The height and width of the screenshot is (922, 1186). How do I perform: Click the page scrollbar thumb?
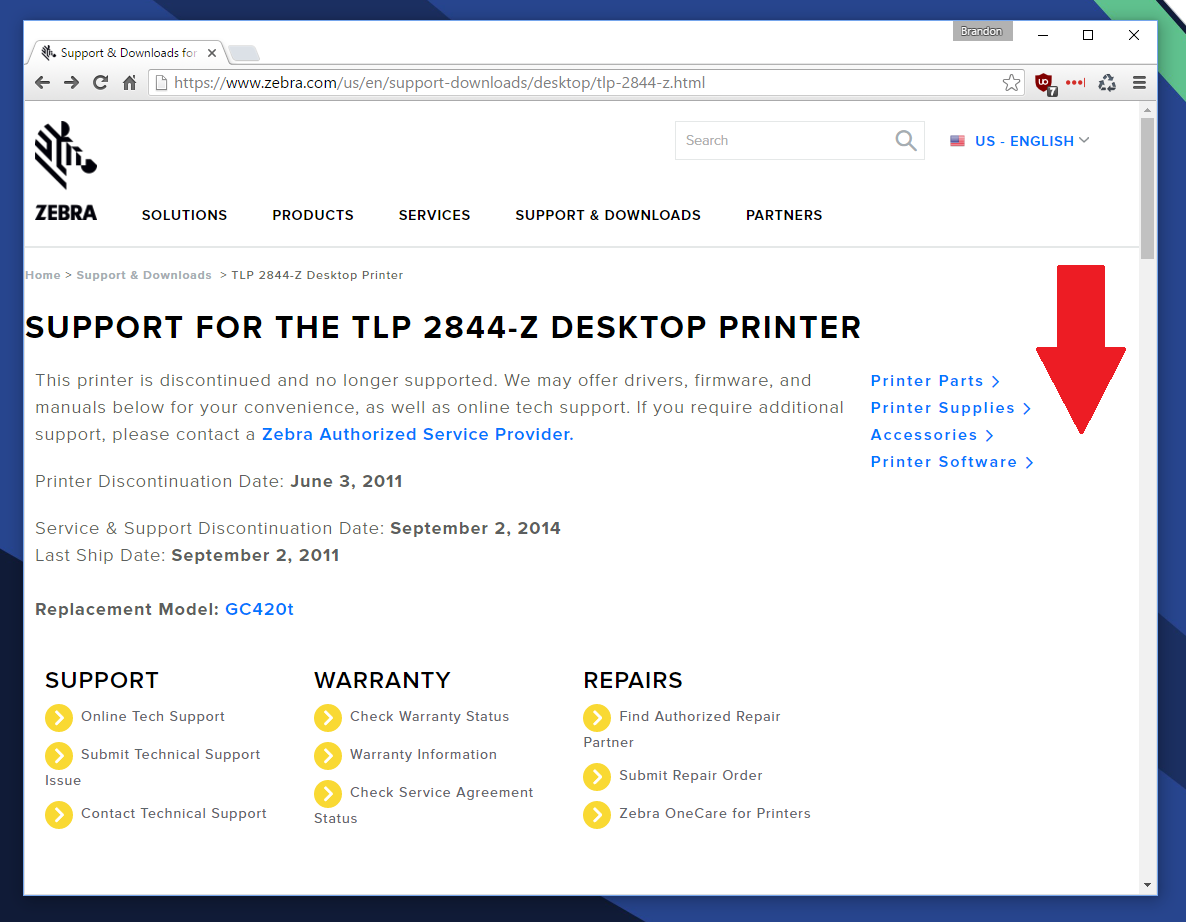pyautogui.click(x=1147, y=188)
